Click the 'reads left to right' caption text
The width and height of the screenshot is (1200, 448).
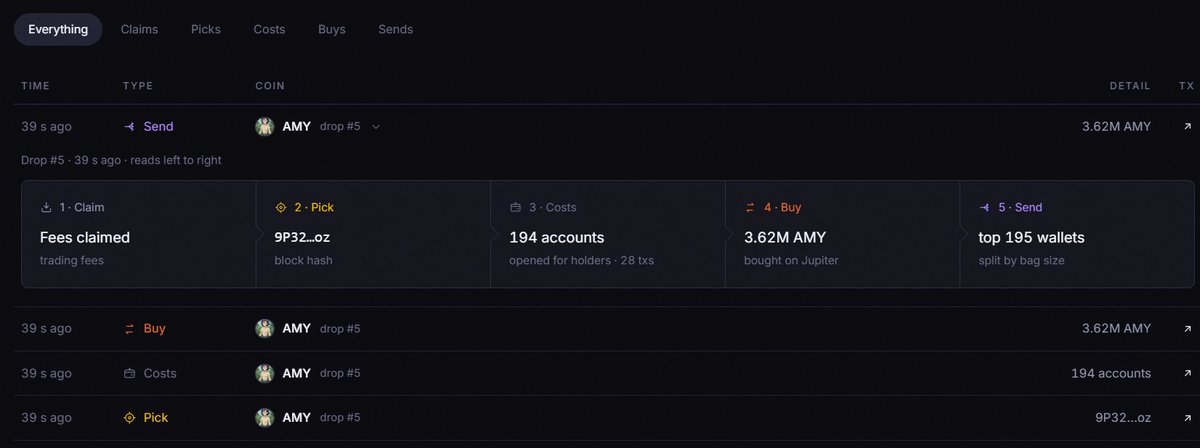176,160
